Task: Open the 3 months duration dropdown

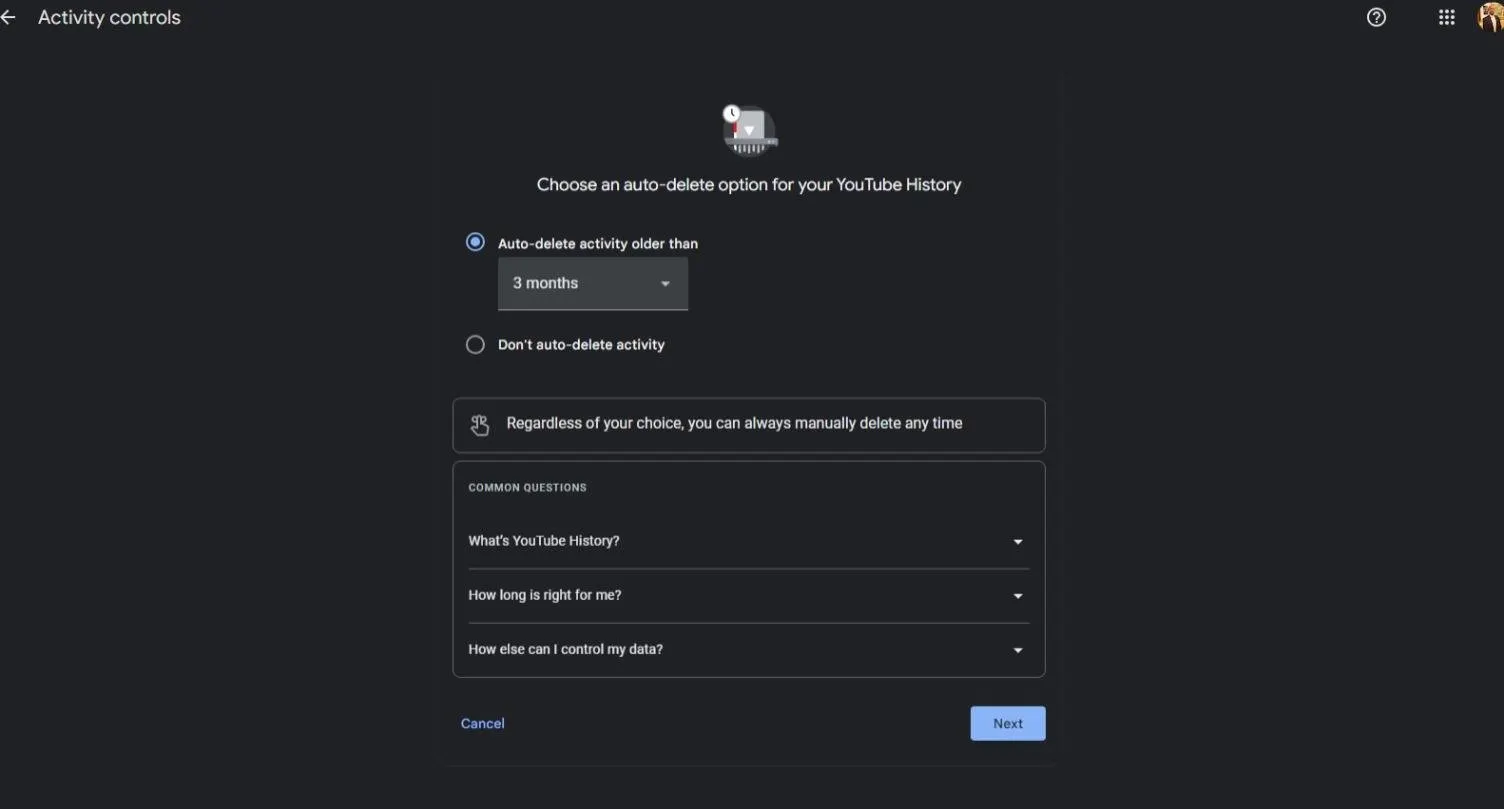Action: tap(592, 284)
